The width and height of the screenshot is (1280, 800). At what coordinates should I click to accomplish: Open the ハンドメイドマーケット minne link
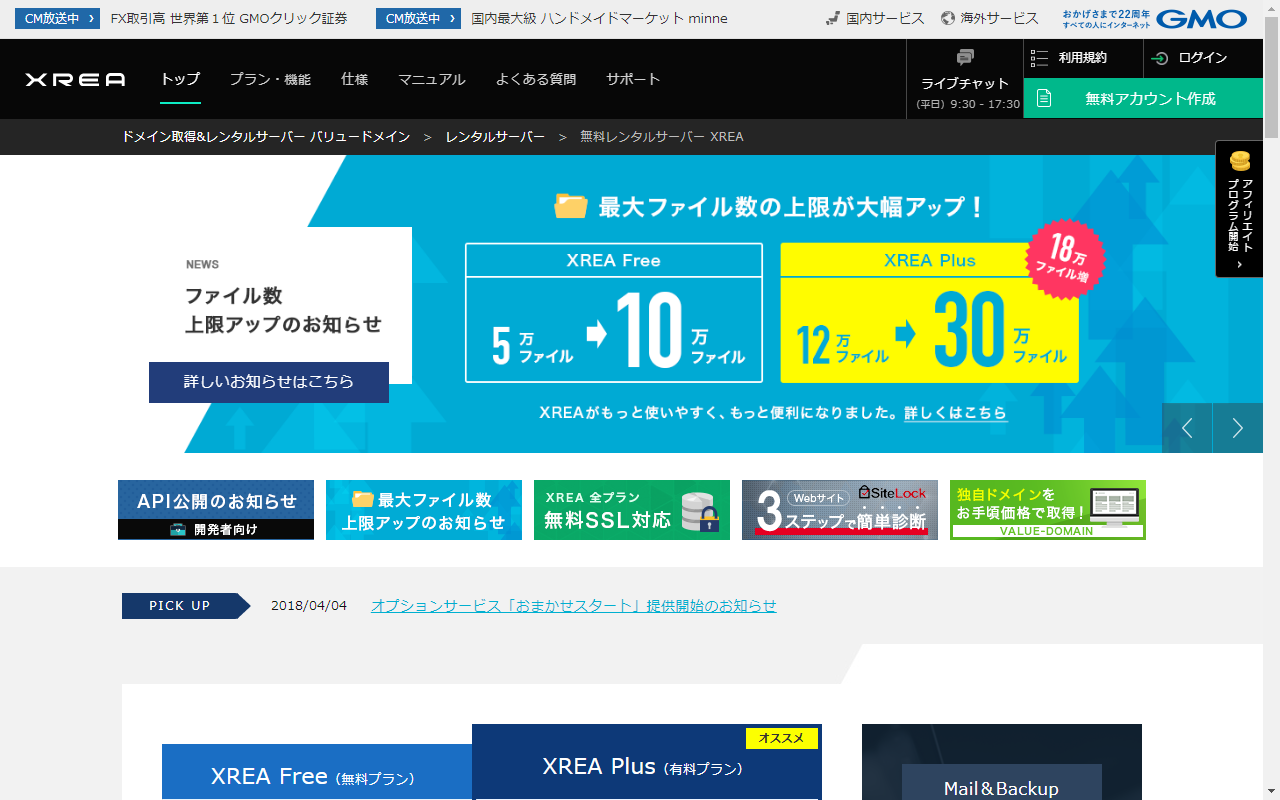coord(600,18)
